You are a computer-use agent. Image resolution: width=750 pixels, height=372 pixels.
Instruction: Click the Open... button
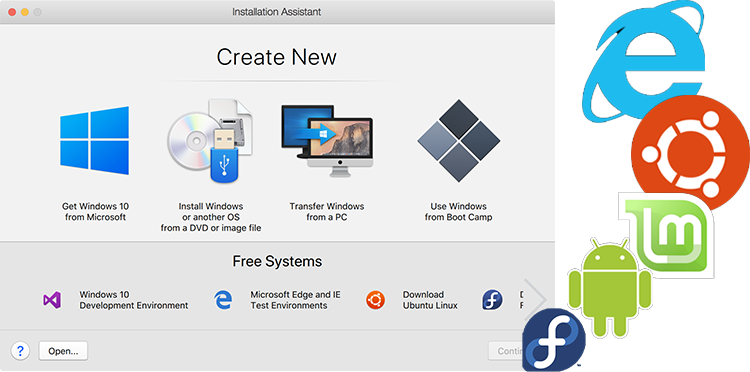coord(63,351)
